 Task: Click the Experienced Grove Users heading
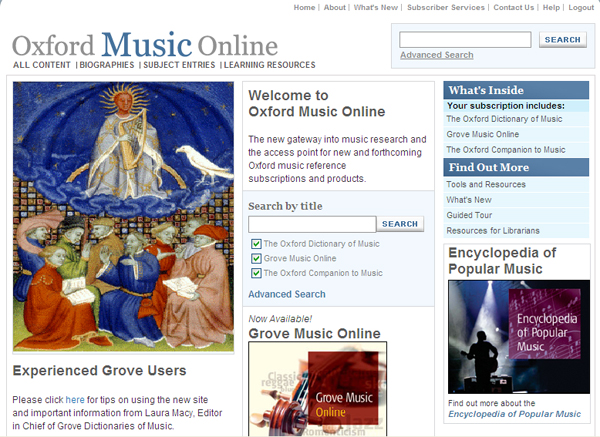[x=99, y=371]
